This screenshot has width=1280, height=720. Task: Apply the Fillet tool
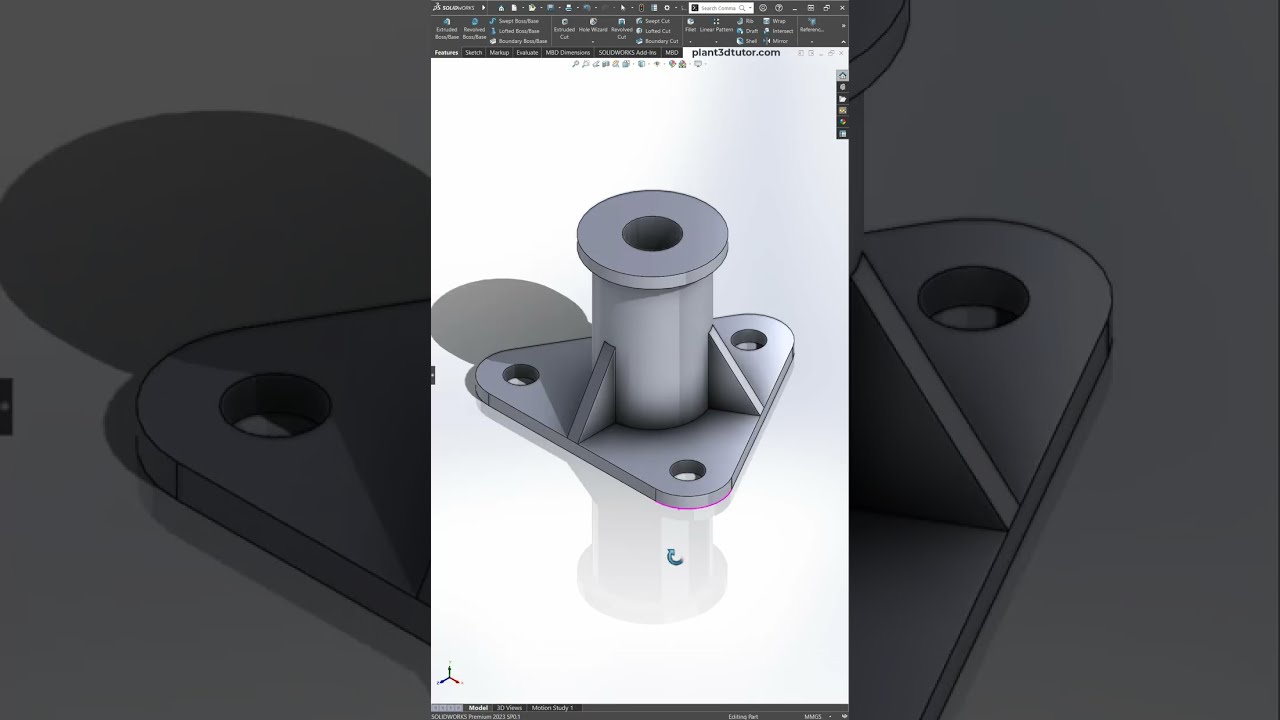(690, 25)
